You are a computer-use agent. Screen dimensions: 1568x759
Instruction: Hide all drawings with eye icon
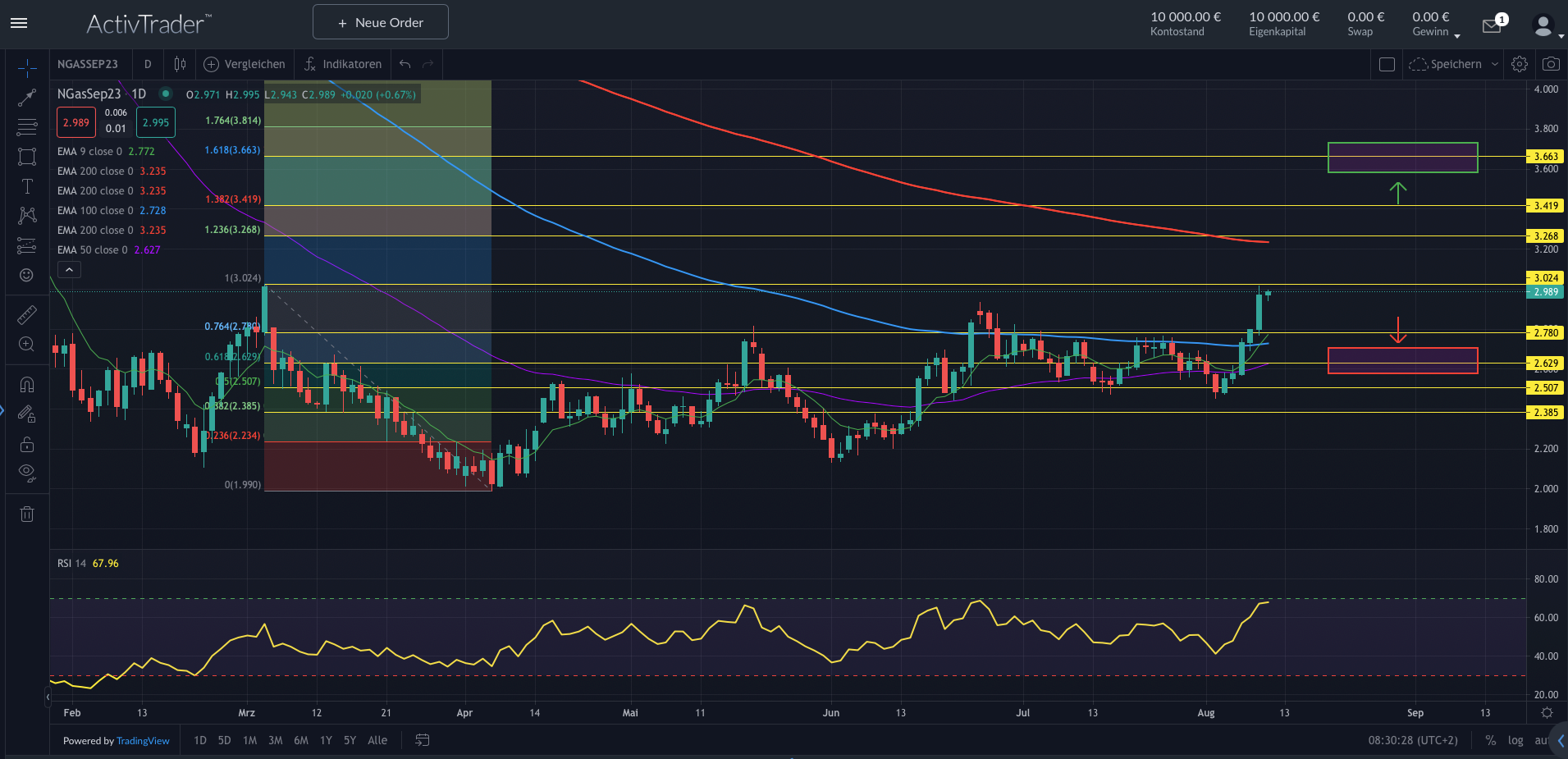(x=27, y=473)
